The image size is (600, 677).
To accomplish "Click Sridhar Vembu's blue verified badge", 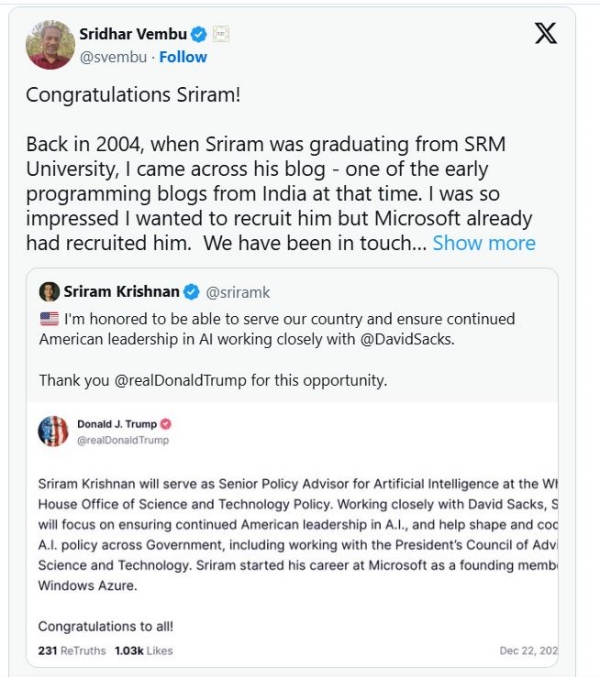I will (x=199, y=34).
